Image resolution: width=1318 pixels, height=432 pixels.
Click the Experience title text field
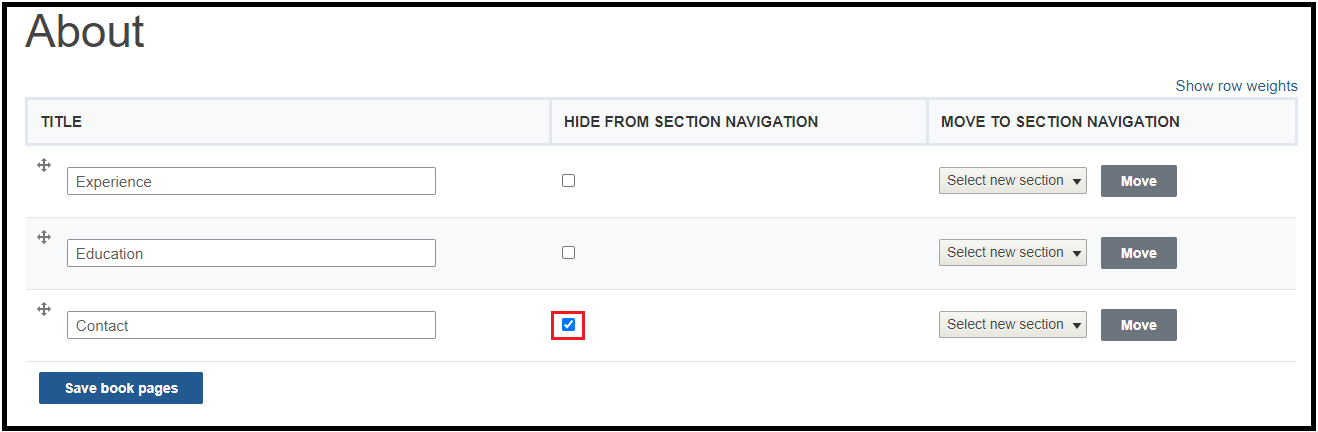[251, 181]
